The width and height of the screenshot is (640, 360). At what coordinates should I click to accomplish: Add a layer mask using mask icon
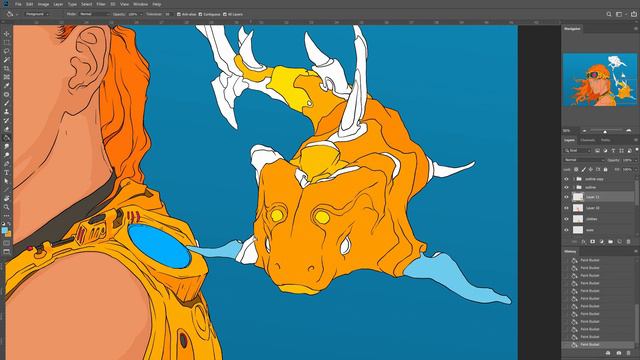pos(593,242)
